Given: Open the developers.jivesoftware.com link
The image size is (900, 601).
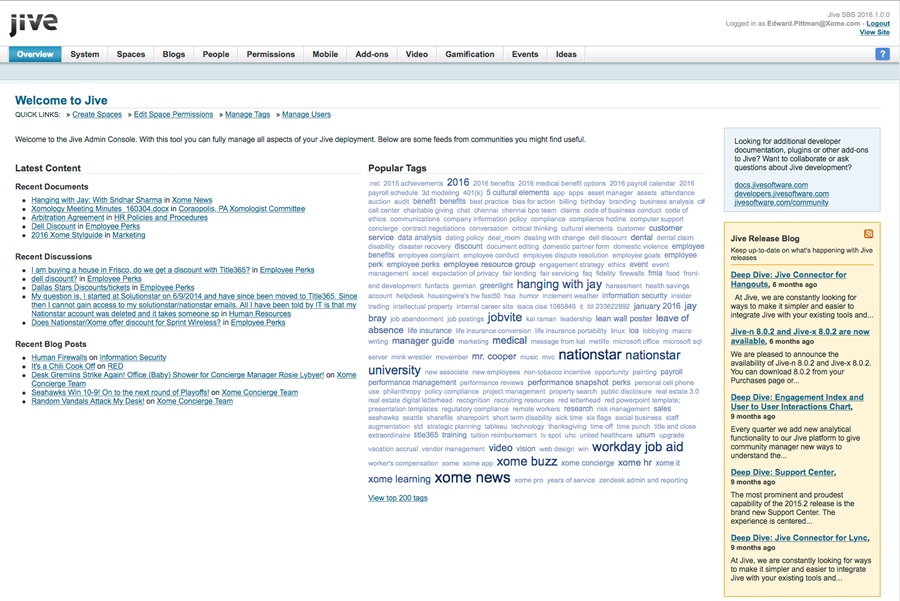Looking at the screenshot, I should coord(781,193).
